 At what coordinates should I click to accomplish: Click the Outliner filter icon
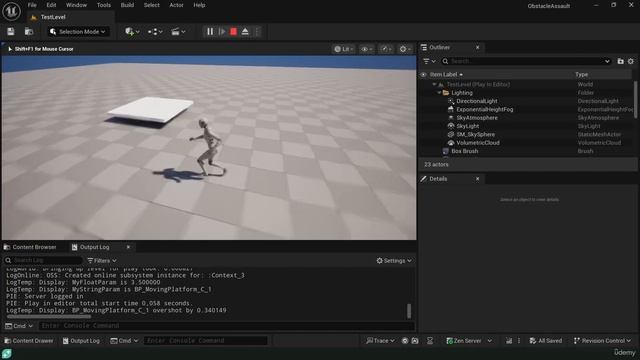click(429, 61)
